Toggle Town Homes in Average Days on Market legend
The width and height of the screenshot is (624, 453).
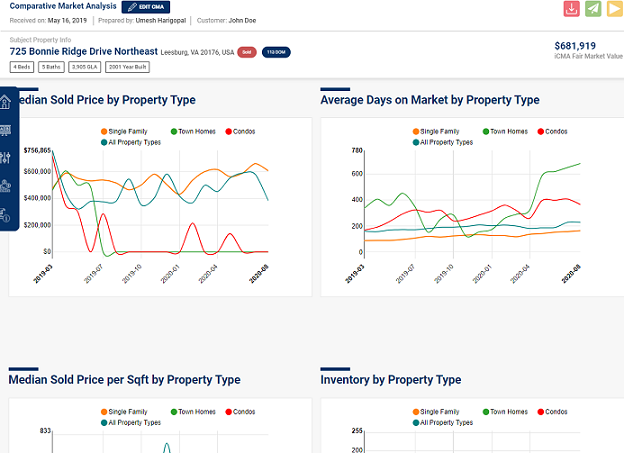tap(505, 131)
